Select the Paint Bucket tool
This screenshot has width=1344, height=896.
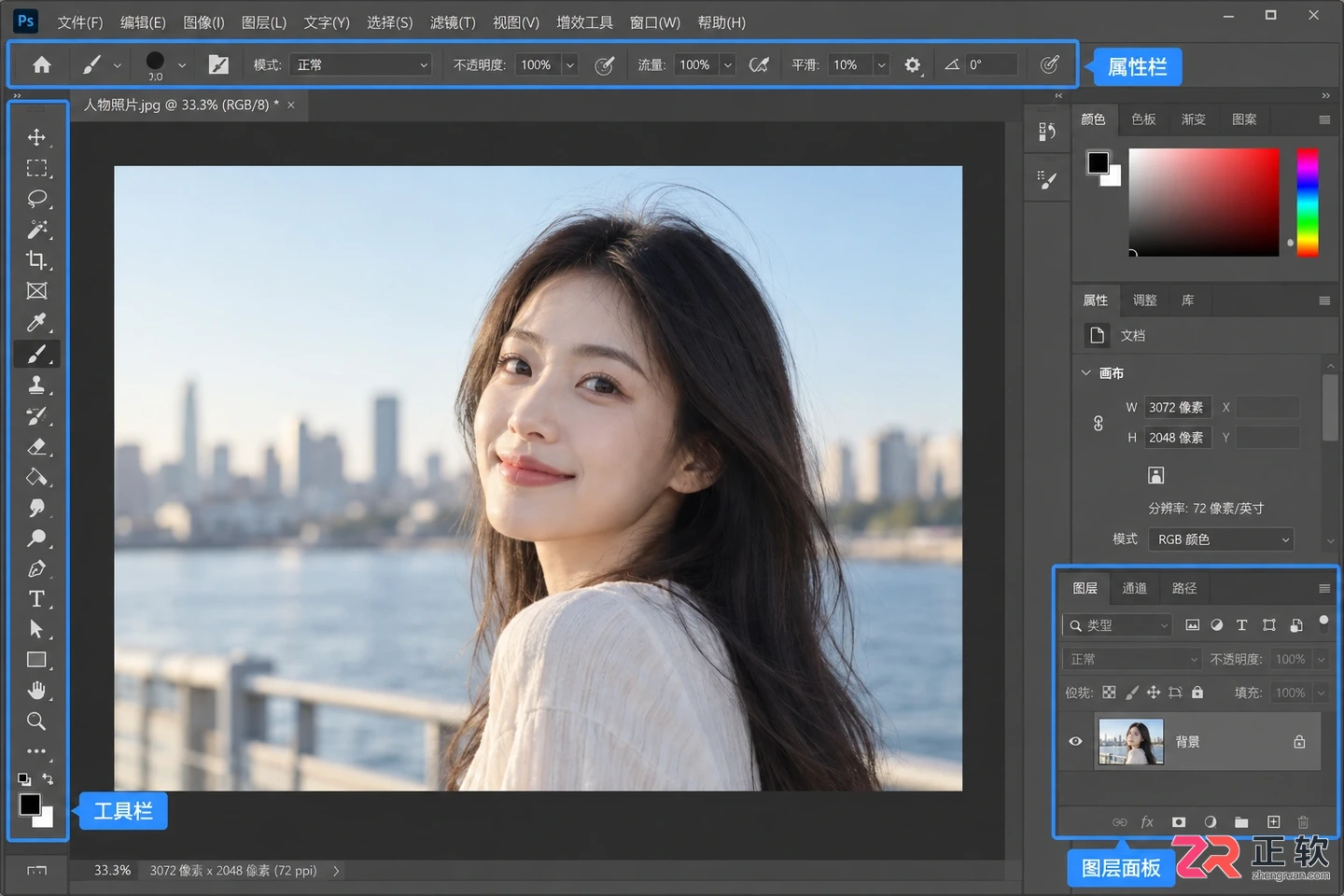click(x=36, y=477)
